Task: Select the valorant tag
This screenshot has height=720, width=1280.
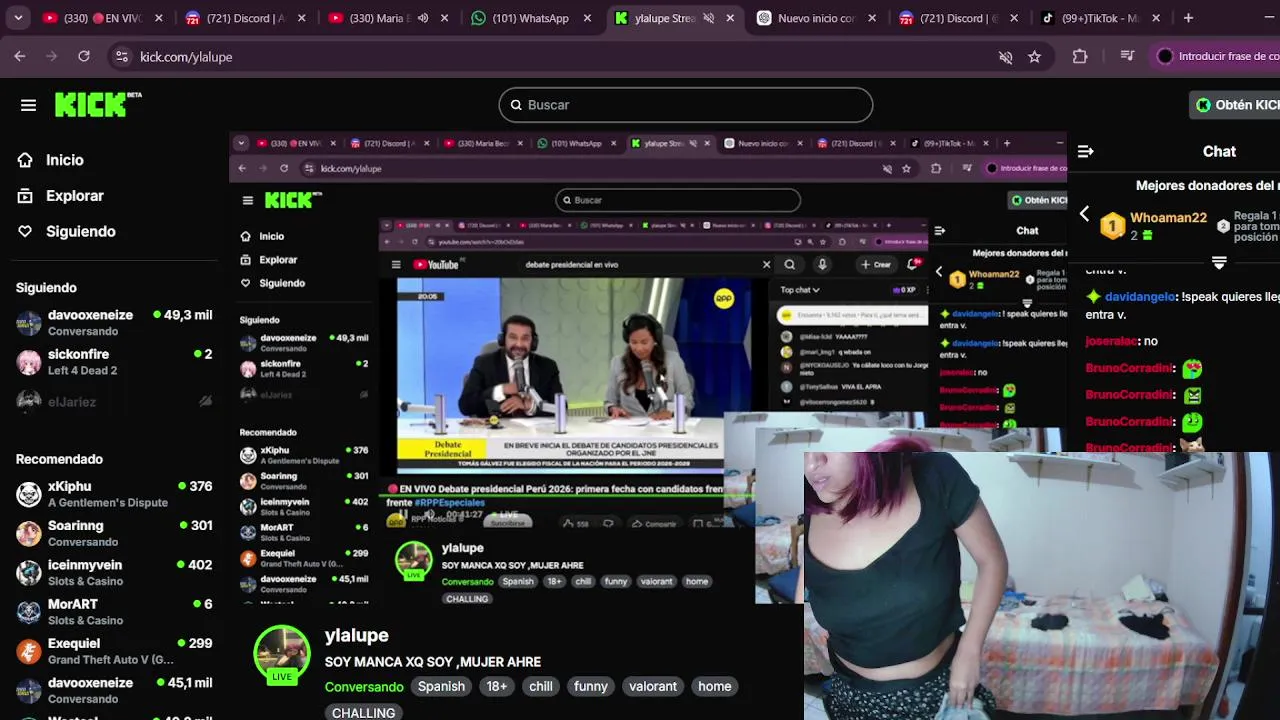Action: pyautogui.click(x=653, y=686)
